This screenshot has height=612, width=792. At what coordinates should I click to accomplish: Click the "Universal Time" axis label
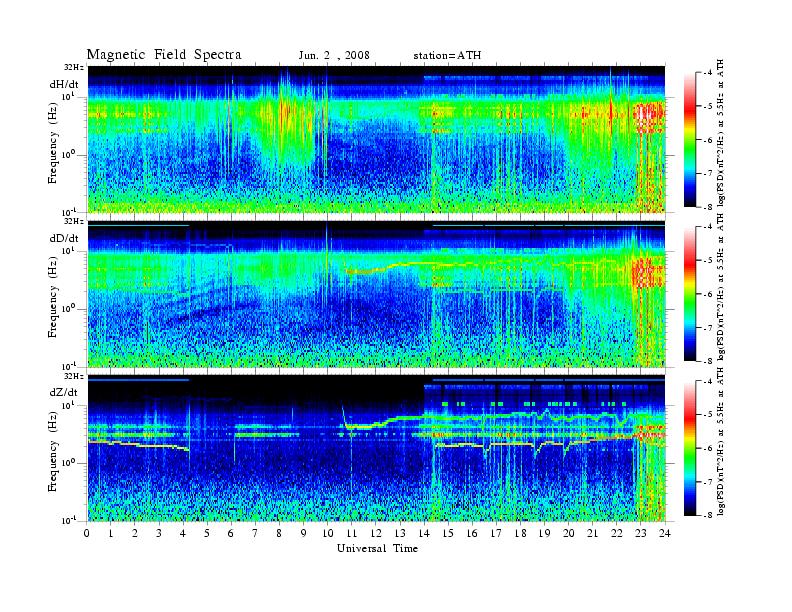(x=377, y=548)
